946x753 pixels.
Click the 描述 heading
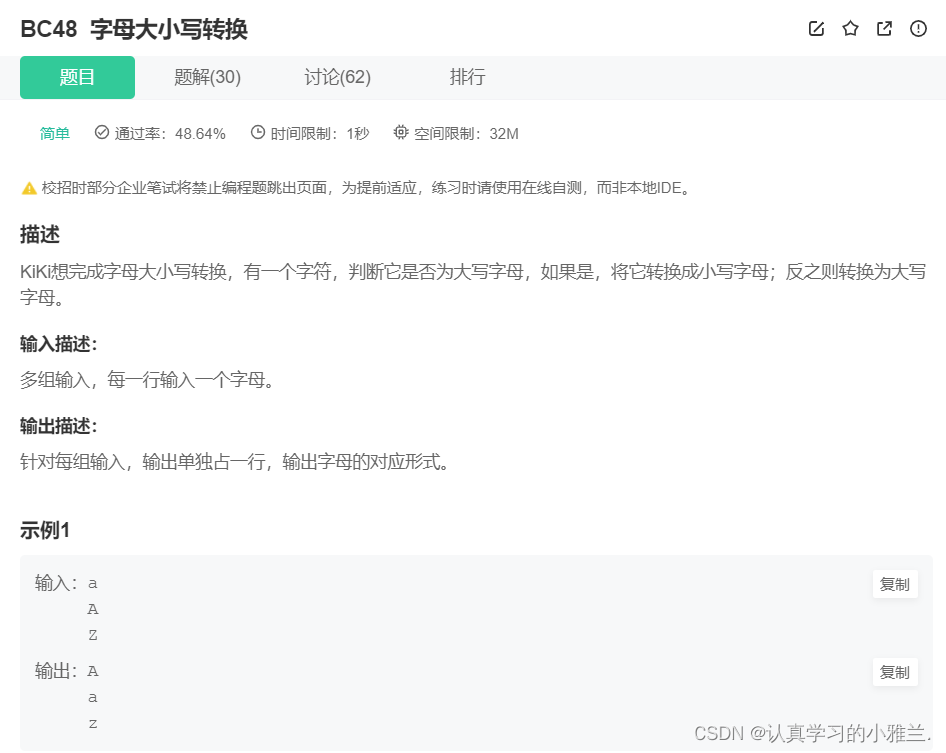(x=40, y=234)
